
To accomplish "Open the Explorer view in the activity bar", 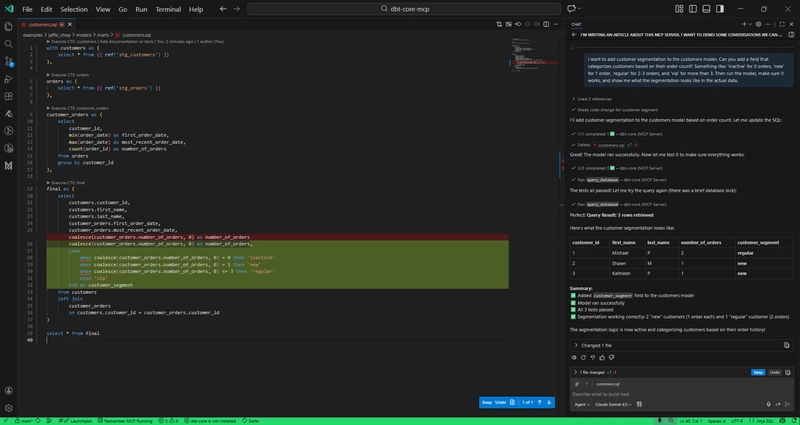I will point(8,27).
